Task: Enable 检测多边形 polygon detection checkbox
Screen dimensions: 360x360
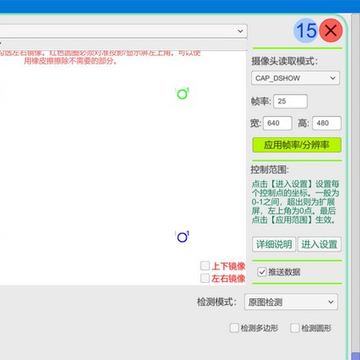Action: coord(234,328)
